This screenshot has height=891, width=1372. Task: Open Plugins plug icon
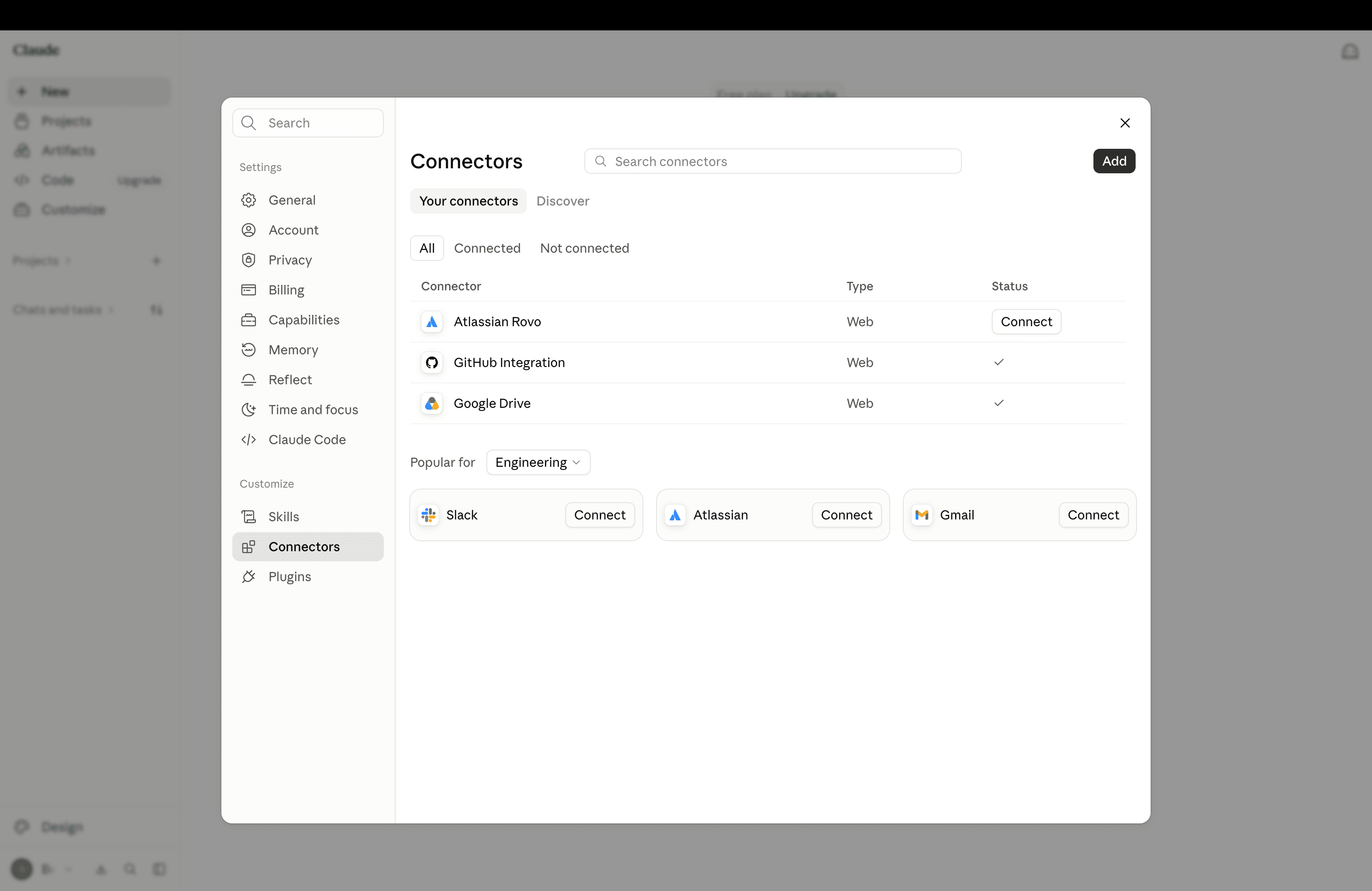249,577
